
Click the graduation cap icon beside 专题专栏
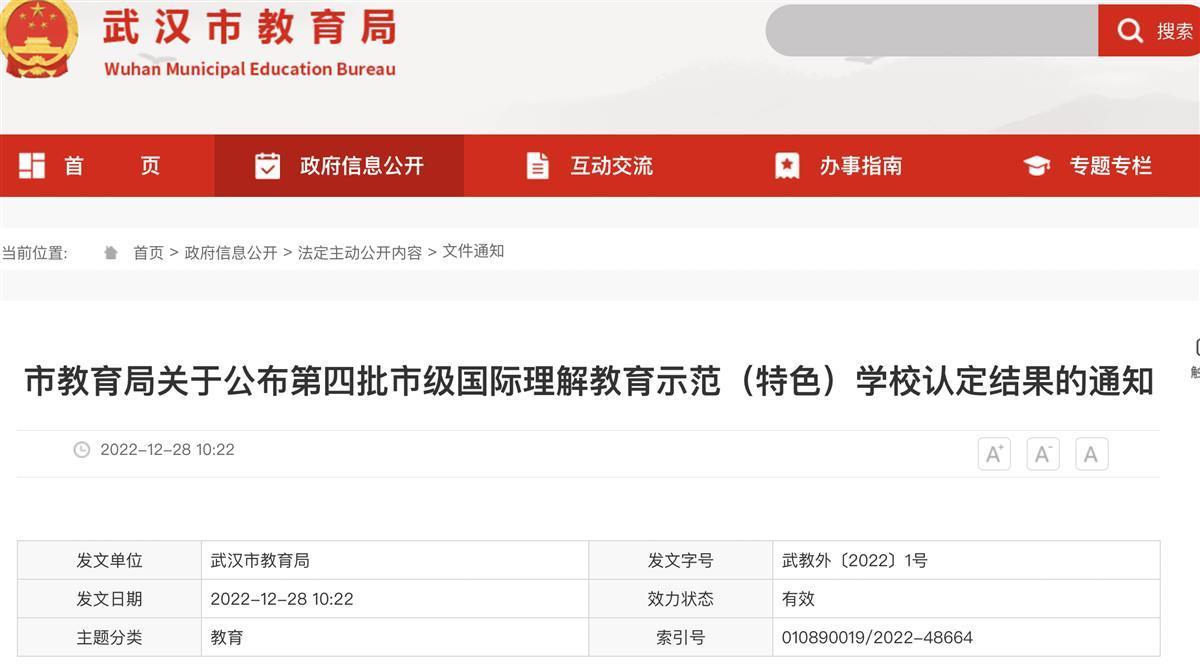coord(1037,166)
